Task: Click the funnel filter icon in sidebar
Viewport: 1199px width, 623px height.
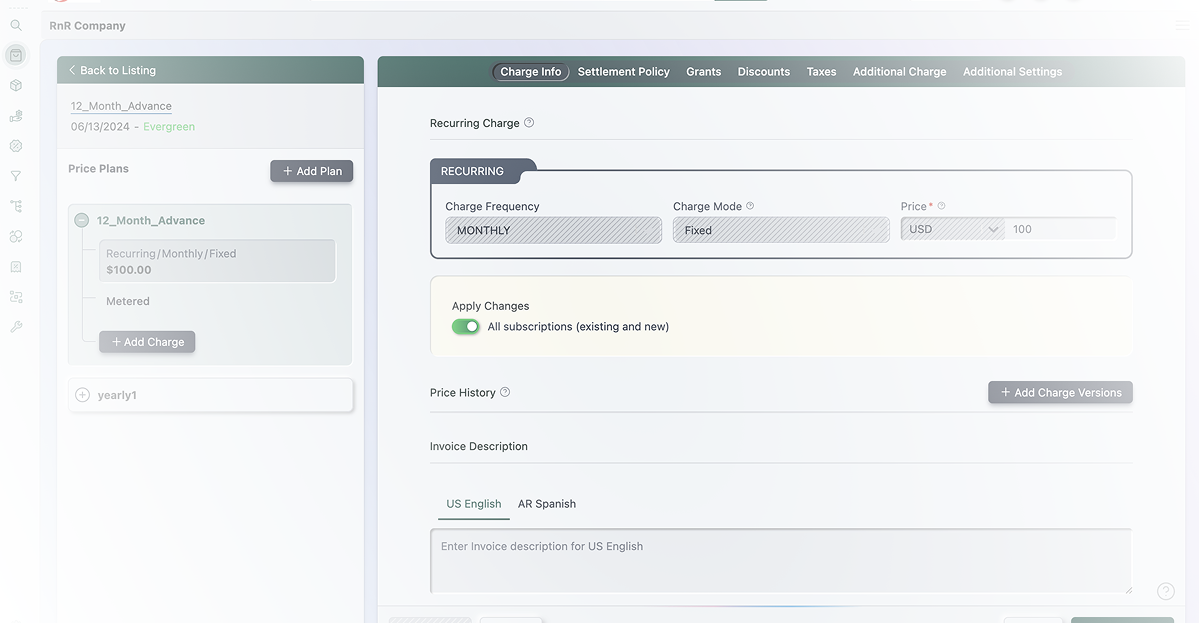Action: click(x=16, y=176)
